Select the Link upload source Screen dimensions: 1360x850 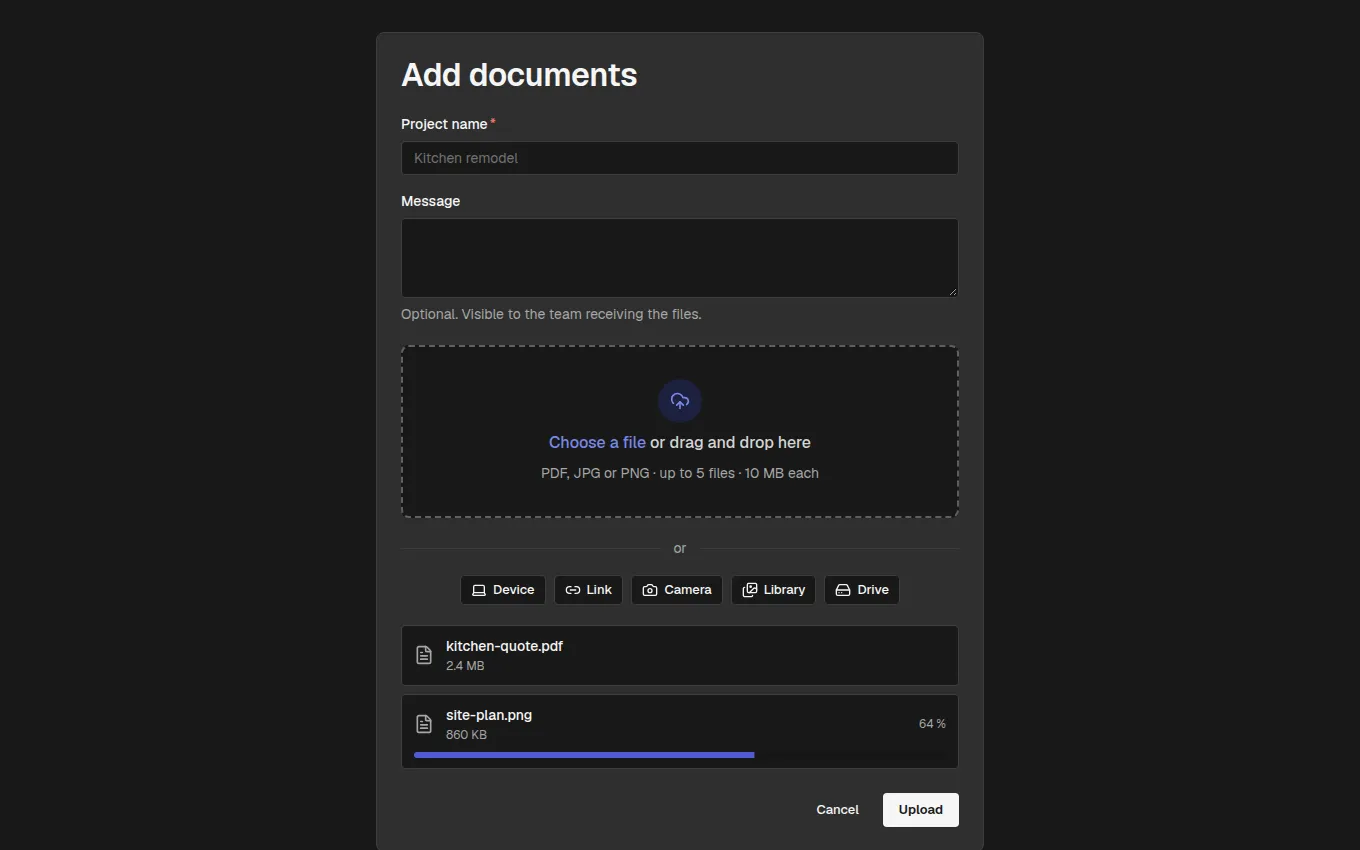click(x=589, y=590)
